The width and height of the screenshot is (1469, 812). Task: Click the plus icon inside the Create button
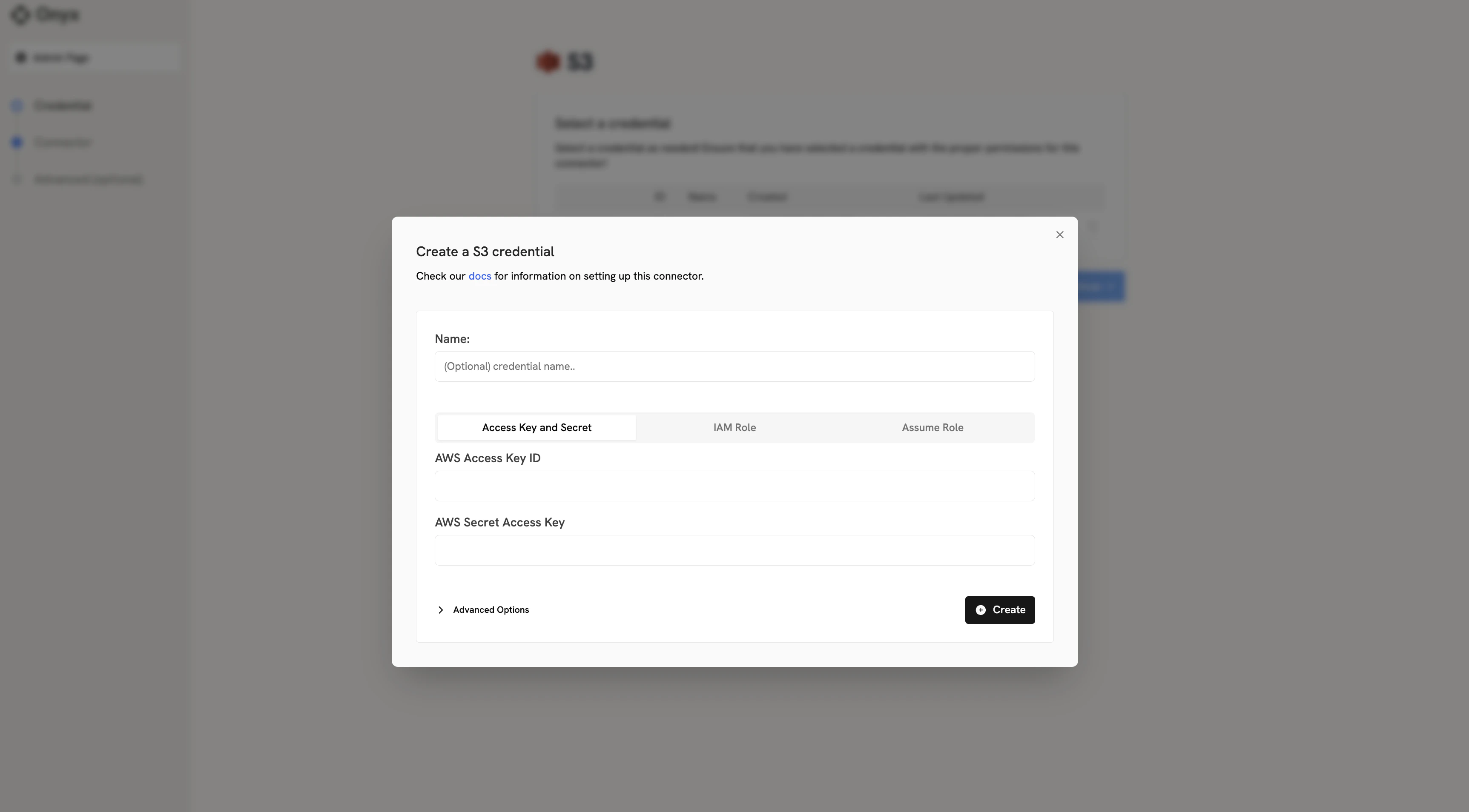pos(980,610)
